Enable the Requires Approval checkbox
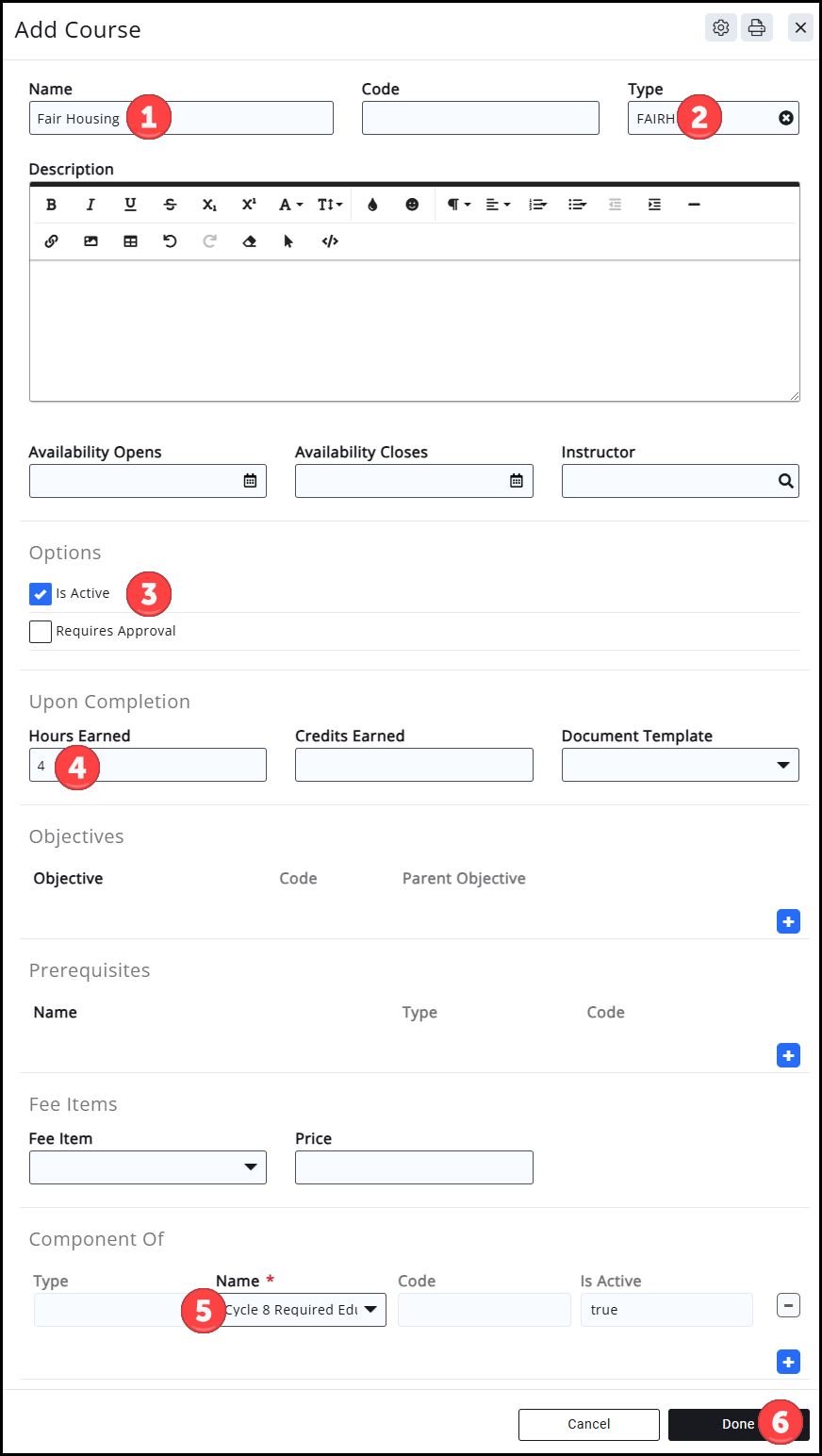Screen dimensions: 822x1456 point(41,632)
